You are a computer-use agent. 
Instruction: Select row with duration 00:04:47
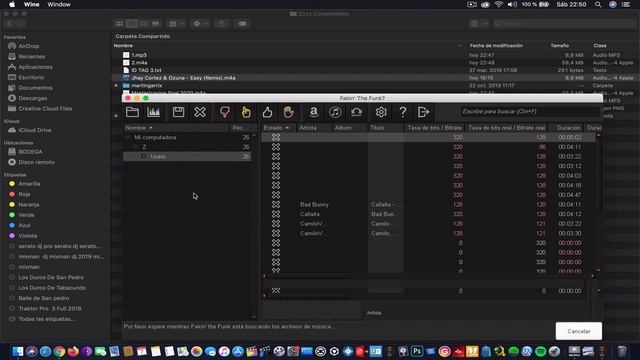429,195
